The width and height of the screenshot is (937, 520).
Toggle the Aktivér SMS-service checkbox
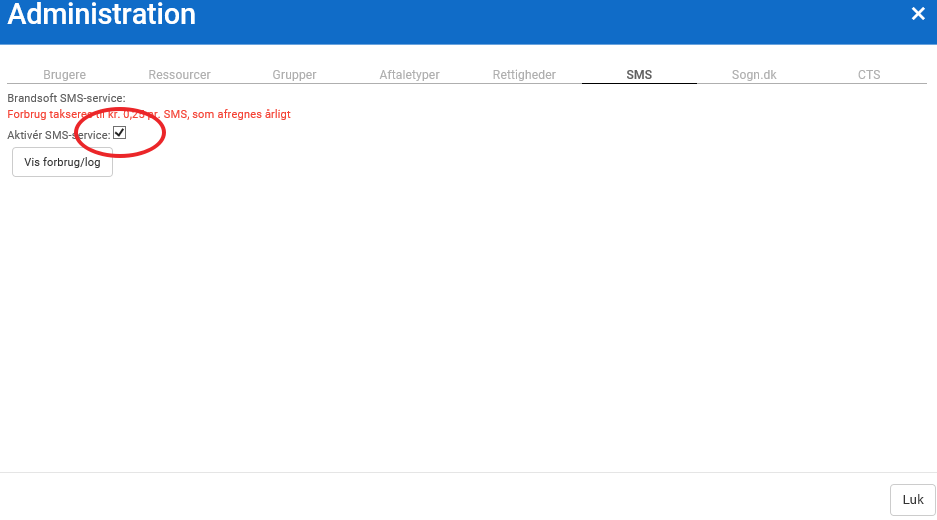click(120, 133)
